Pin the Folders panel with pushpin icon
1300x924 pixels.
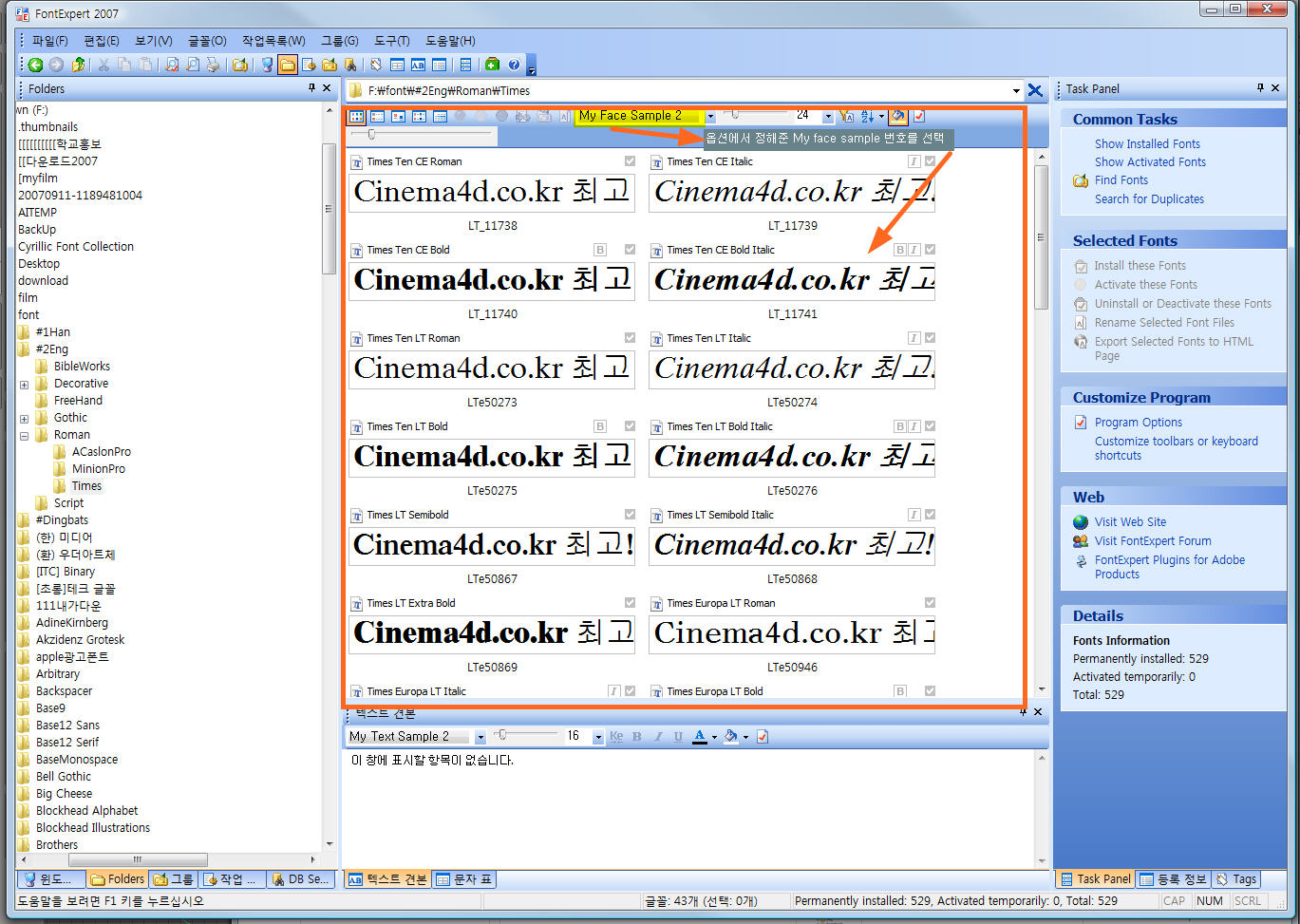pos(311,88)
